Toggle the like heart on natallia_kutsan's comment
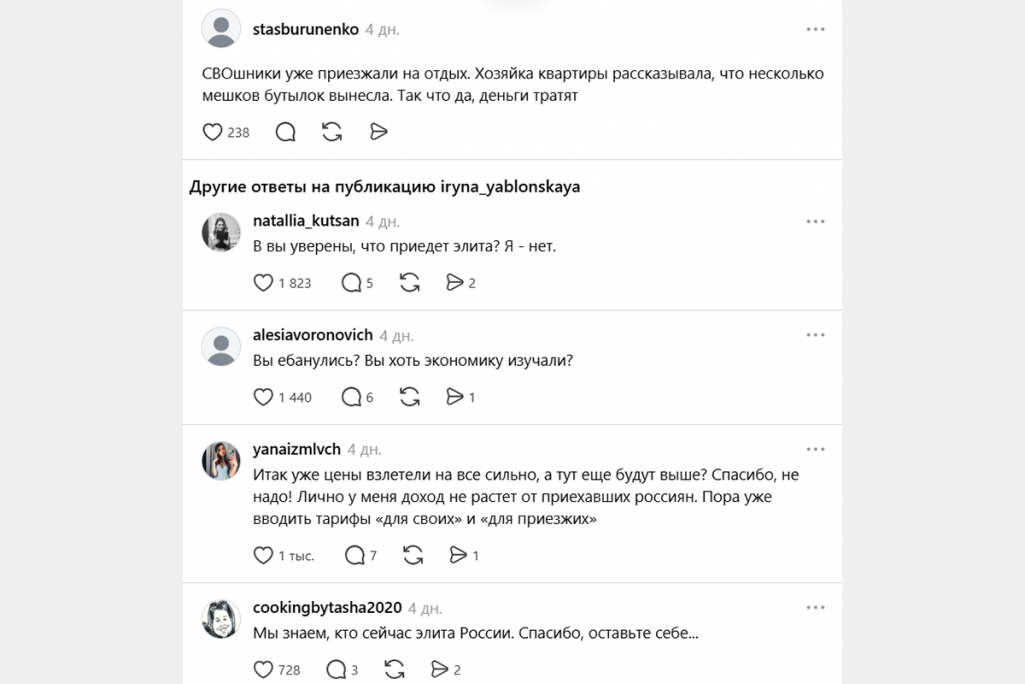 [261, 283]
